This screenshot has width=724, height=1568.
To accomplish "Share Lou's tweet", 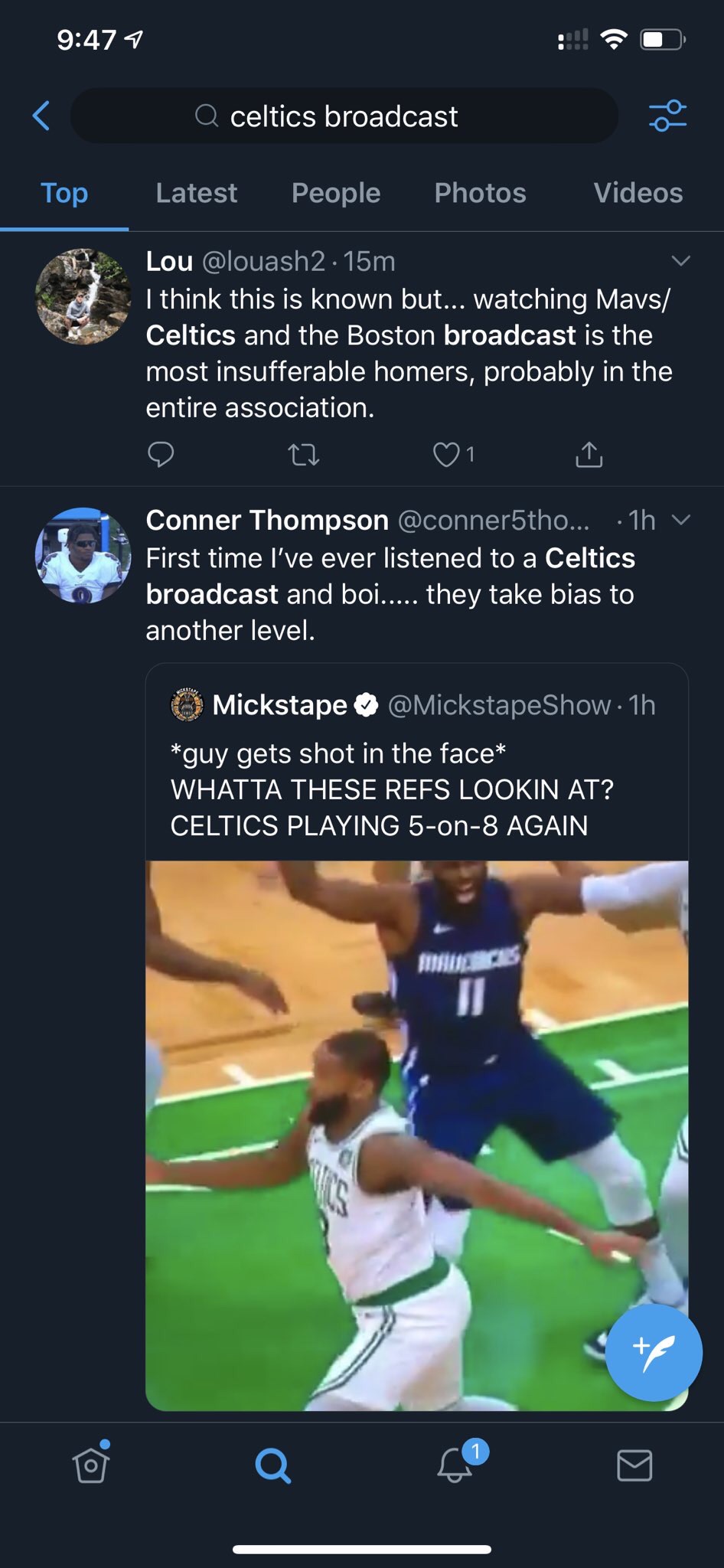I will (589, 455).
